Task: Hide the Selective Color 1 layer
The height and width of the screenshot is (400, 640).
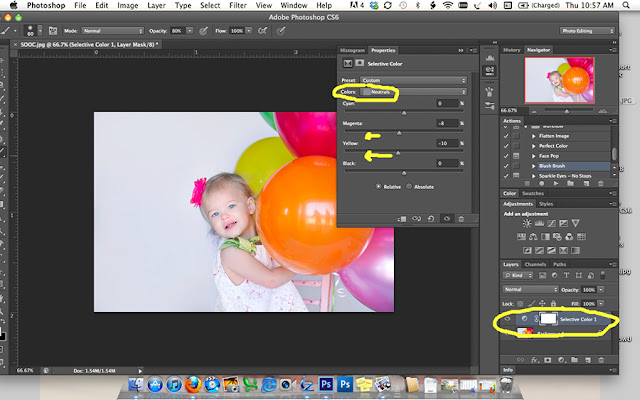Action: pyautogui.click(x=509, y=319)
